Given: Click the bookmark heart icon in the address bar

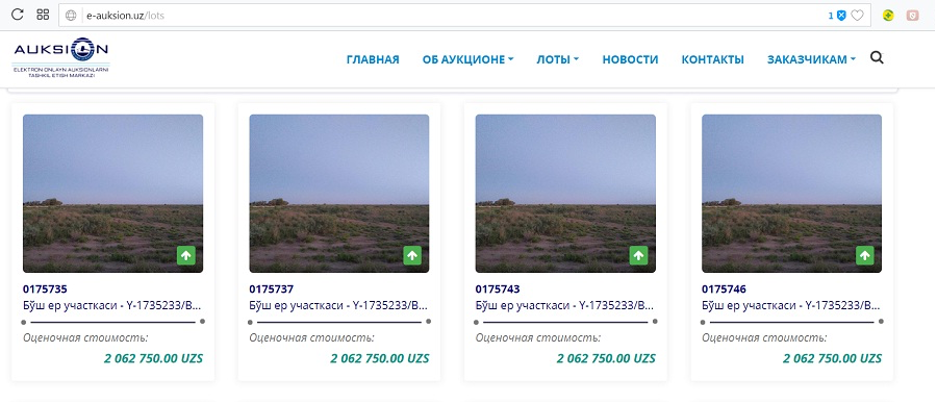Looking at the screenshot, I should pos(857,16).
